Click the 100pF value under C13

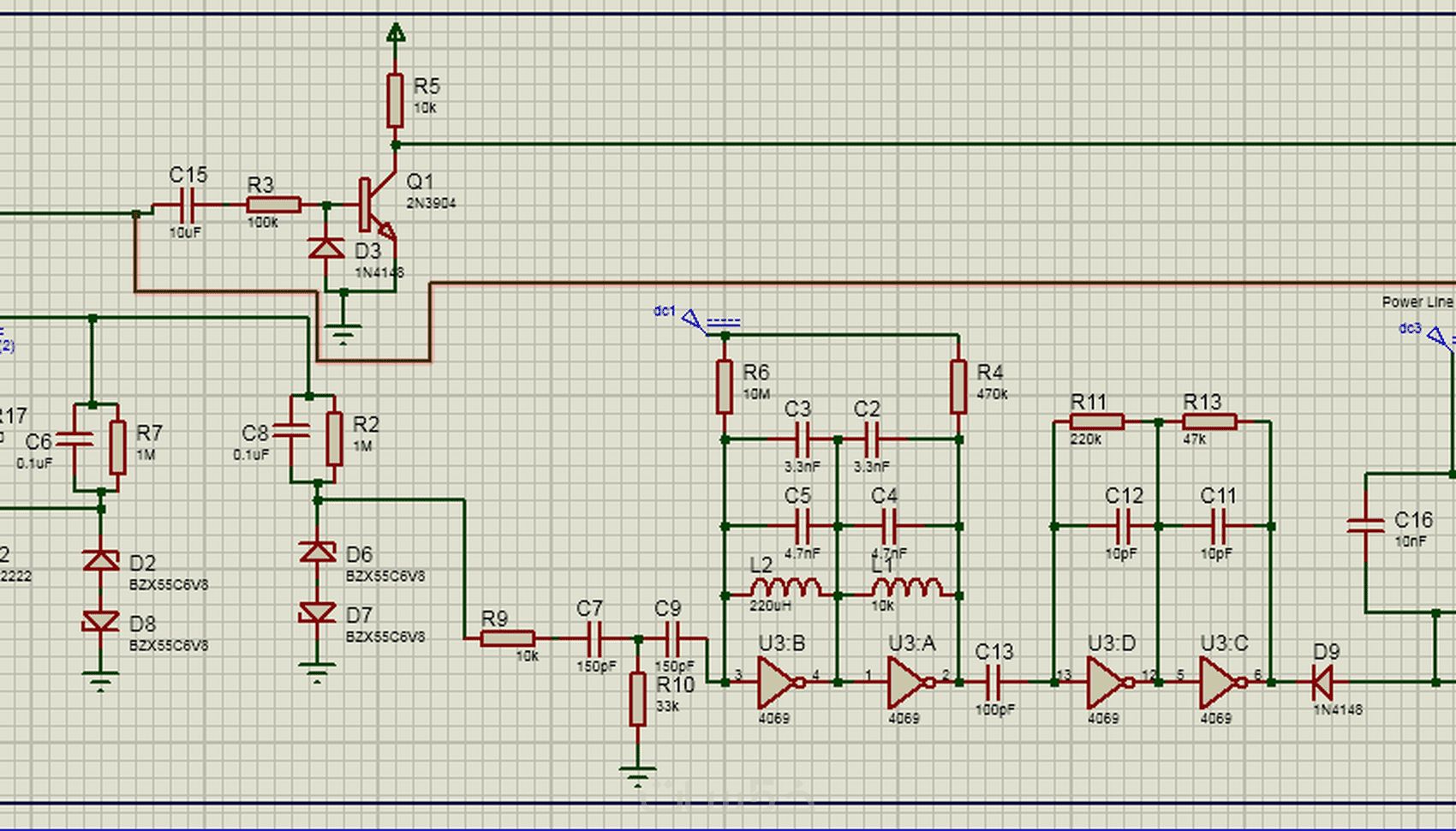pyautogui.click(x=994, y=709)
